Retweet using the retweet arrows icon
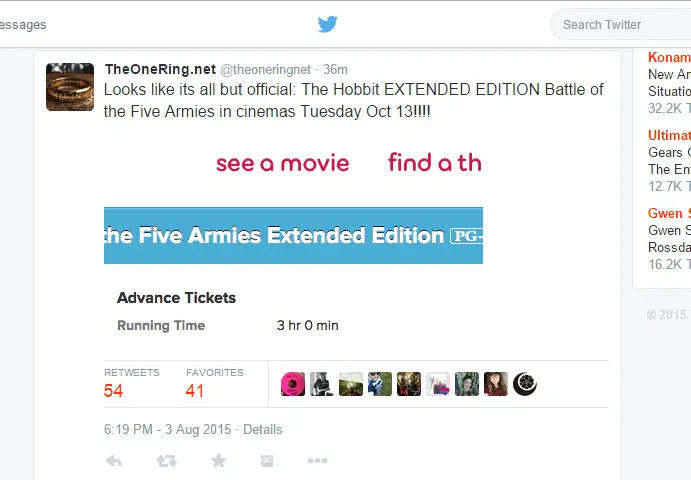This screenshot has width=691, height=480. click(167, 461)
